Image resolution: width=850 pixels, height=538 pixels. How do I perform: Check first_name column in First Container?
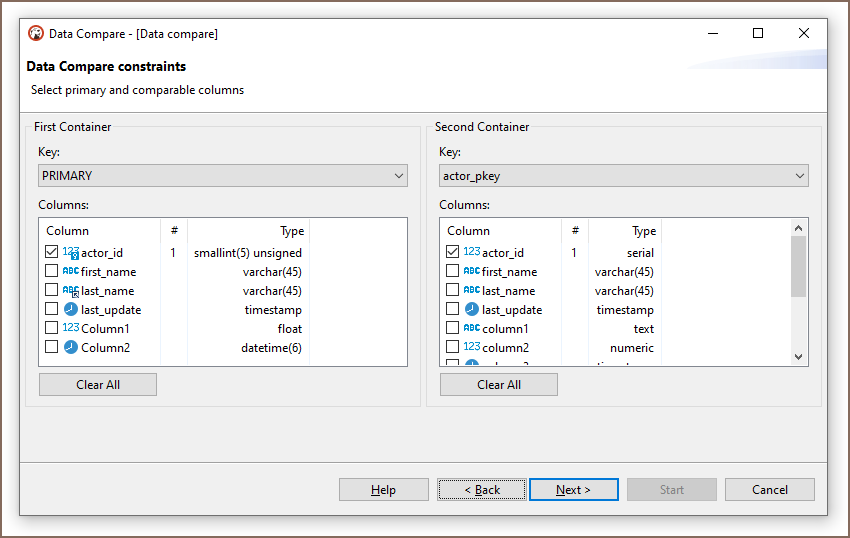point(52,272)
